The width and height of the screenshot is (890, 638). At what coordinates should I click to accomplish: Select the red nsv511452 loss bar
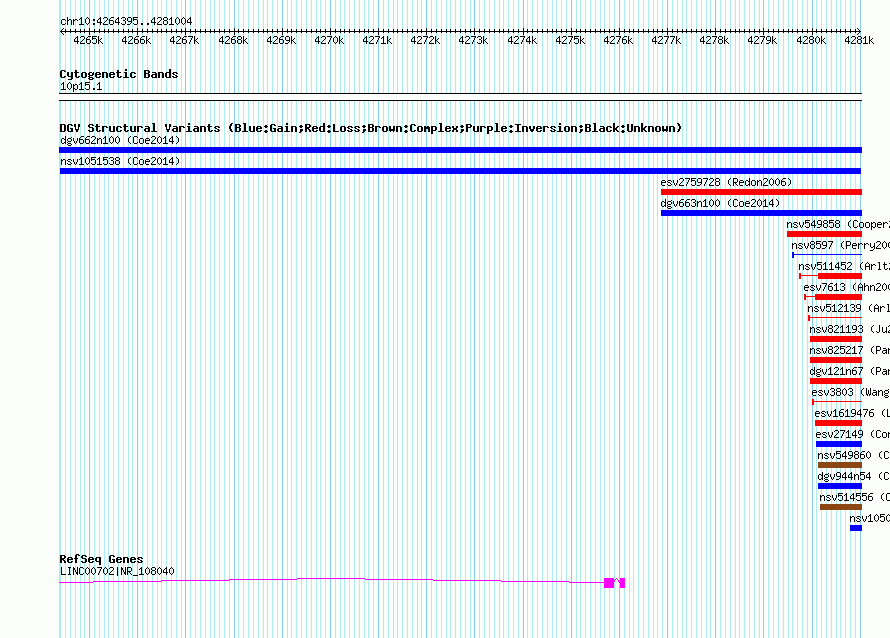pyautogui.click(x=839, y=276)
